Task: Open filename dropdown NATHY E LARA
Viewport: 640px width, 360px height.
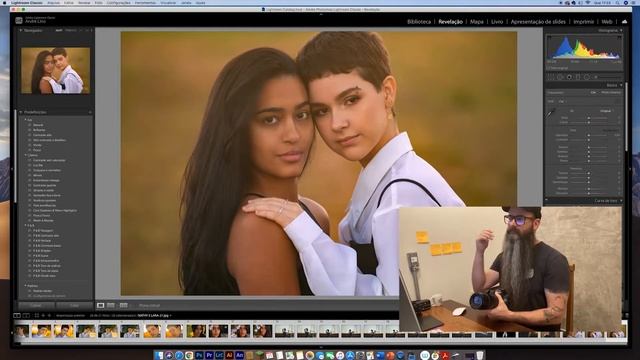Action: (154, 315)
